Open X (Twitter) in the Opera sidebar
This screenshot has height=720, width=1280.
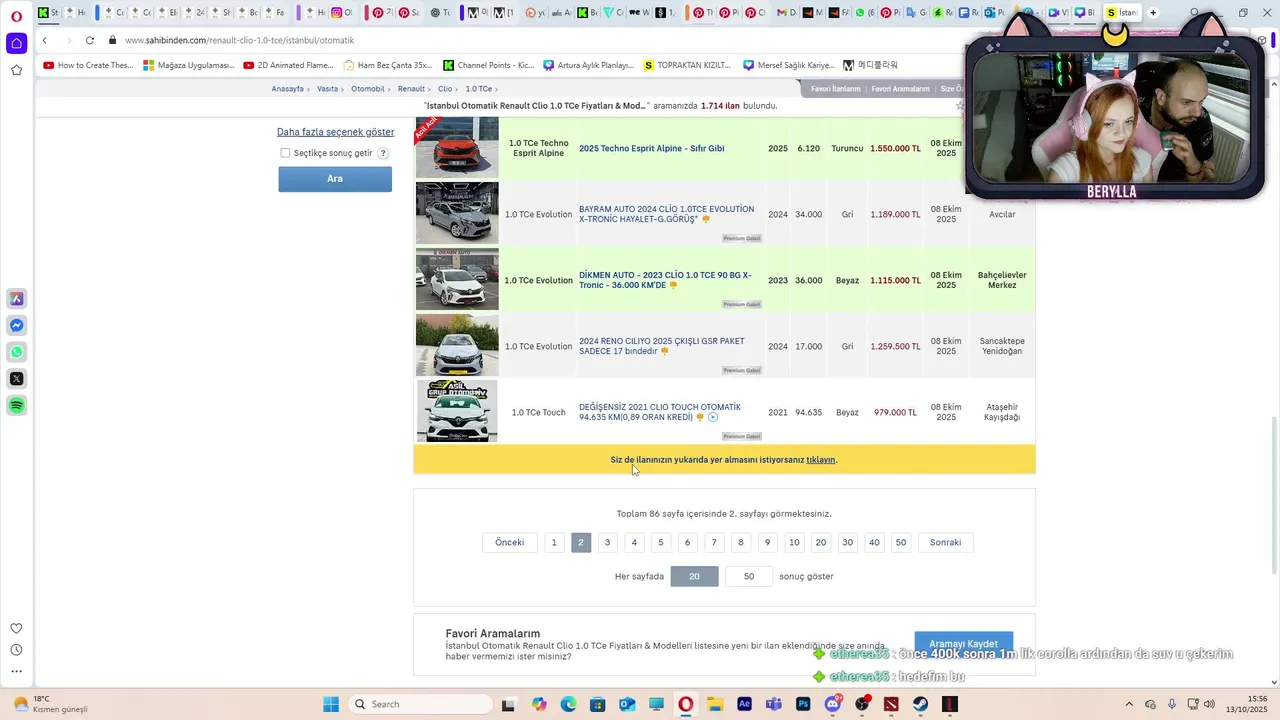17,379
